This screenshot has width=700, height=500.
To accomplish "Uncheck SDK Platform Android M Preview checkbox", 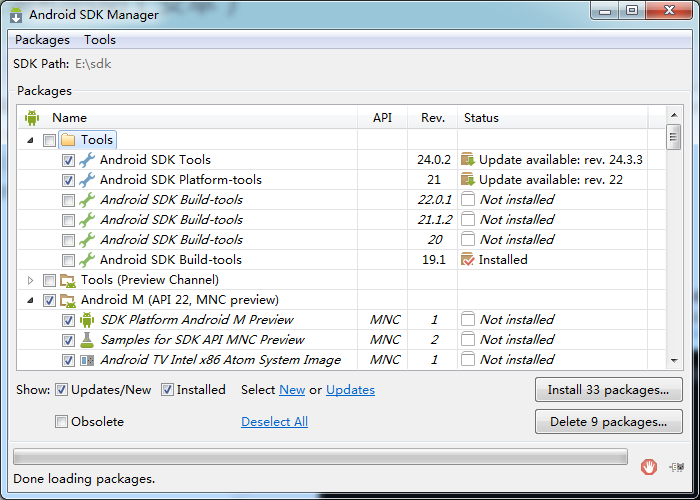I will (68, 321).
